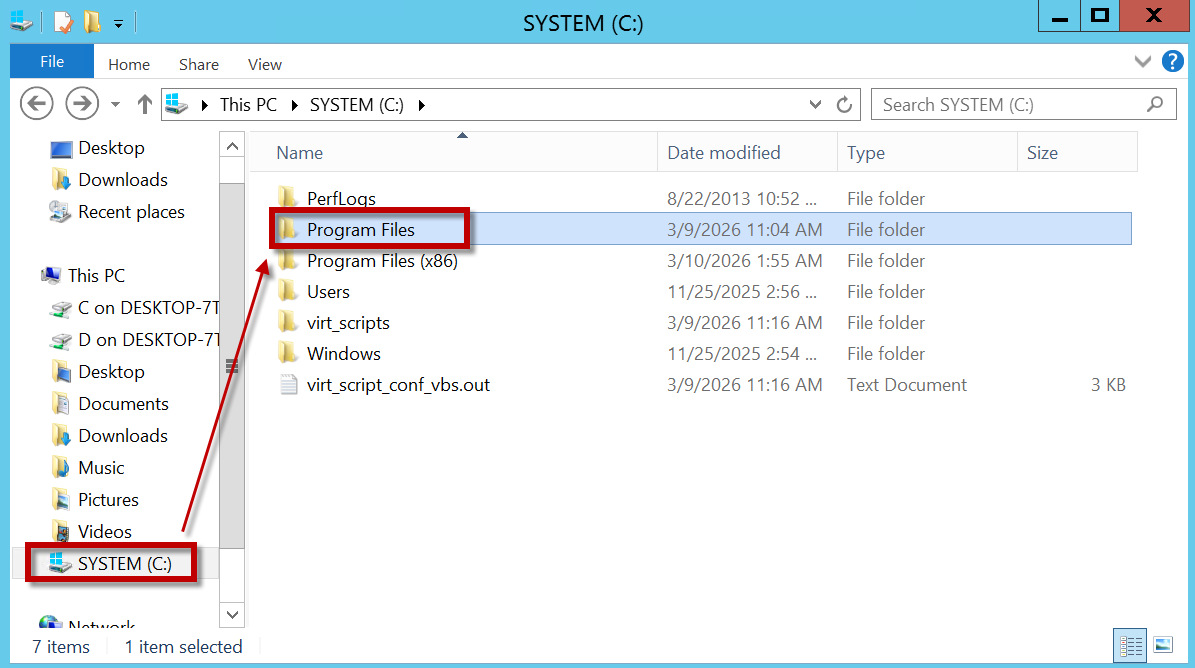Refresh the current folder view
1195x668 pixels.
pos(844,104)
